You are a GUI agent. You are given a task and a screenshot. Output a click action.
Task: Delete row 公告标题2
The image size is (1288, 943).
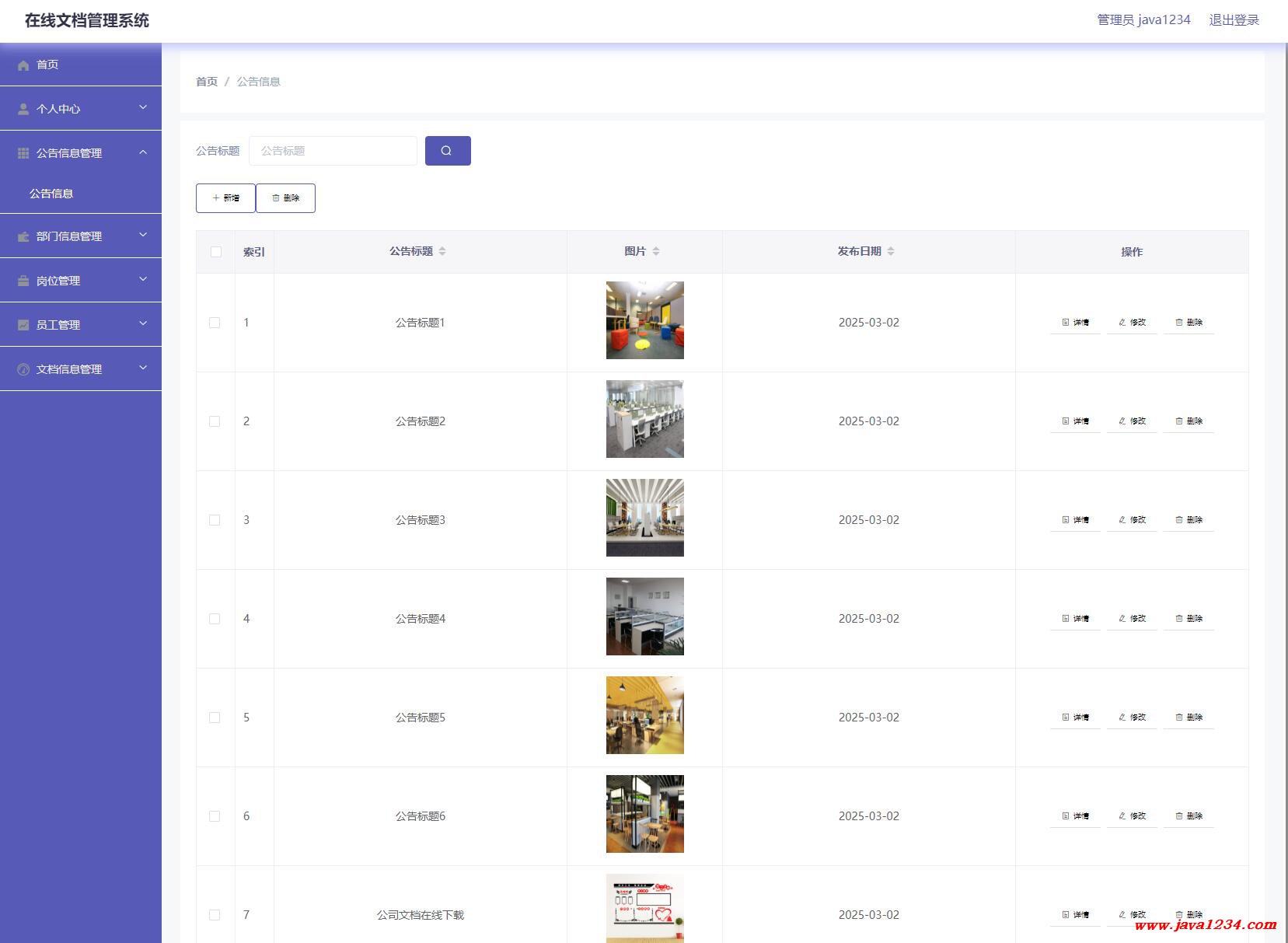[1189, 421]
